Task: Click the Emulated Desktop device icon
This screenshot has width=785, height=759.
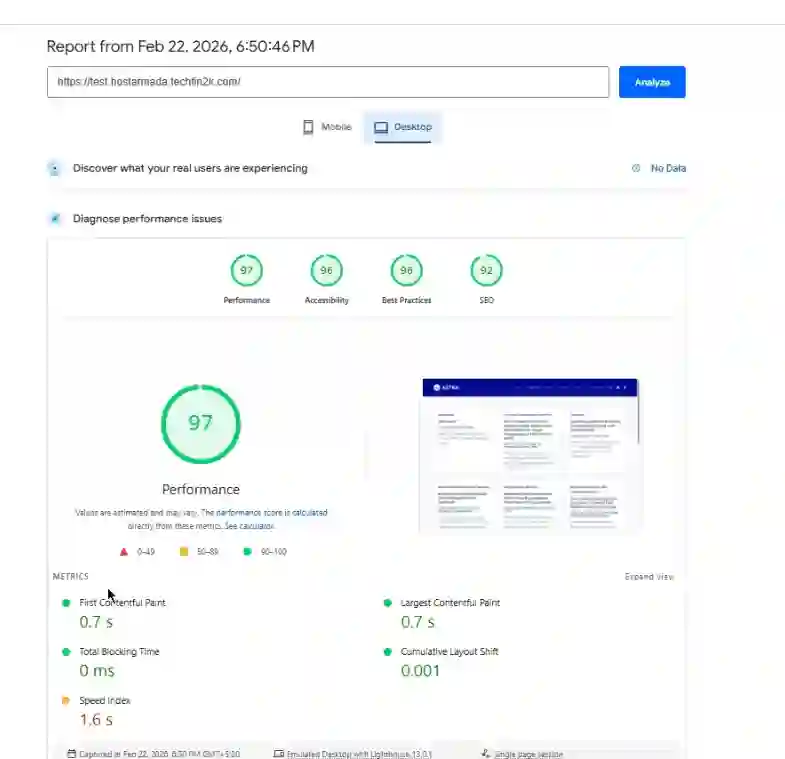Action: (x=279, y=754)
